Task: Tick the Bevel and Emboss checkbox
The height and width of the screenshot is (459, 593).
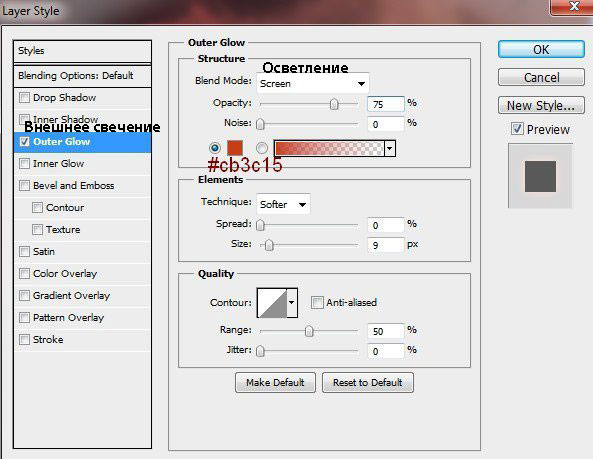Action: 24,185
